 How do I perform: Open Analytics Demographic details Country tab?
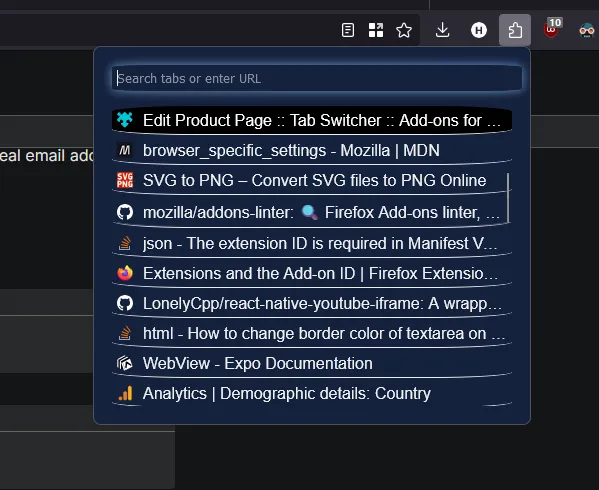coord(312,393)
